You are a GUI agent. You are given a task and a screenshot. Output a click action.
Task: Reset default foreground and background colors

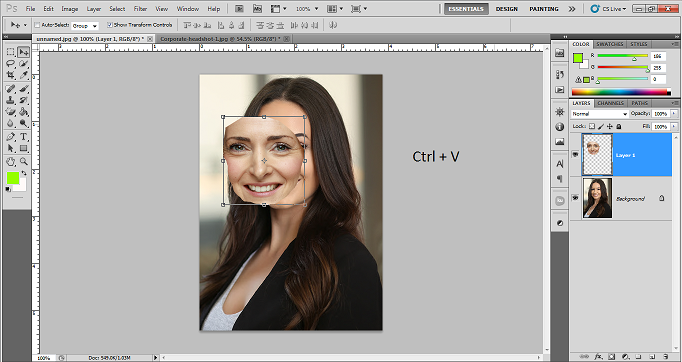click(8, 189)
